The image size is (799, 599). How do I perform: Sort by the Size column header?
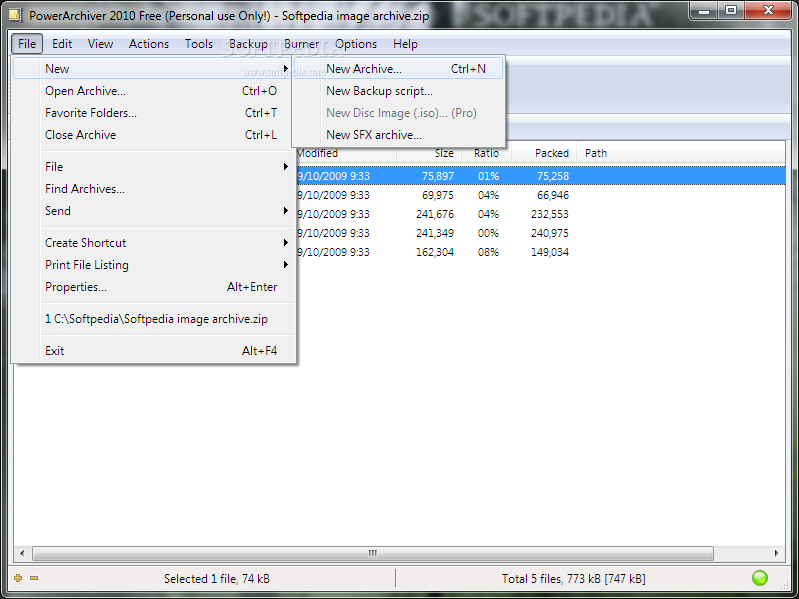click(429, 153)
